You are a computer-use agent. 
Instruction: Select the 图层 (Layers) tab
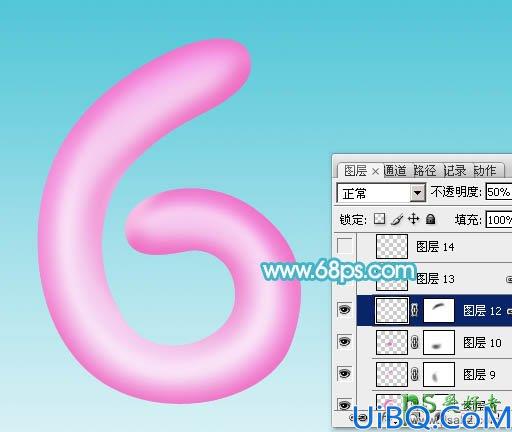tap(356, 171)
